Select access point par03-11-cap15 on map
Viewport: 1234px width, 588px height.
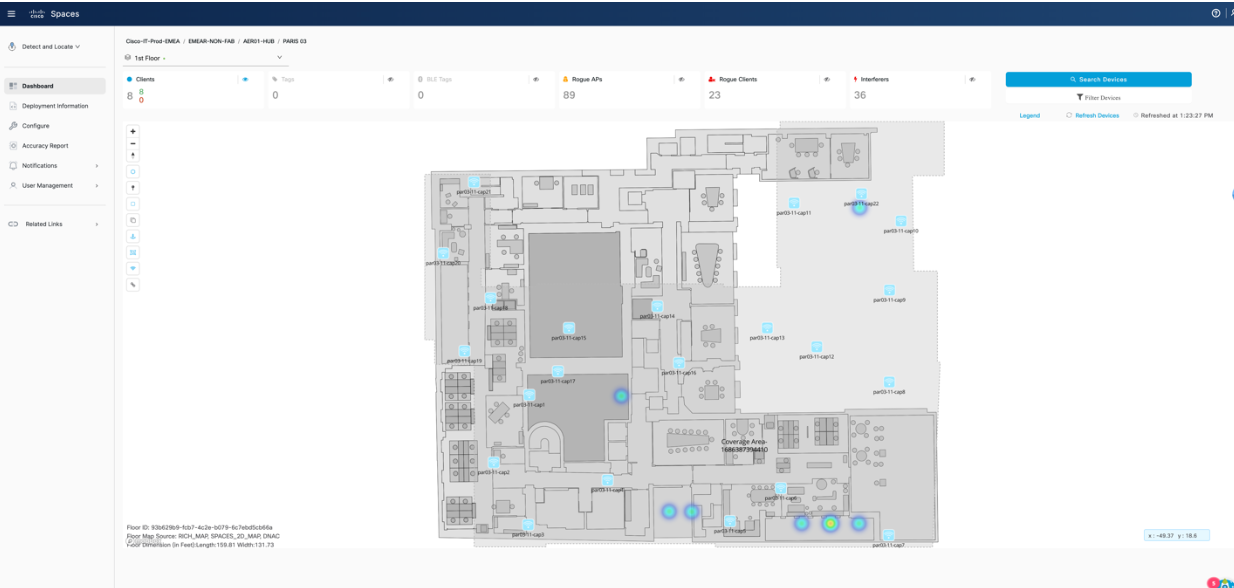tap(569, 328)
